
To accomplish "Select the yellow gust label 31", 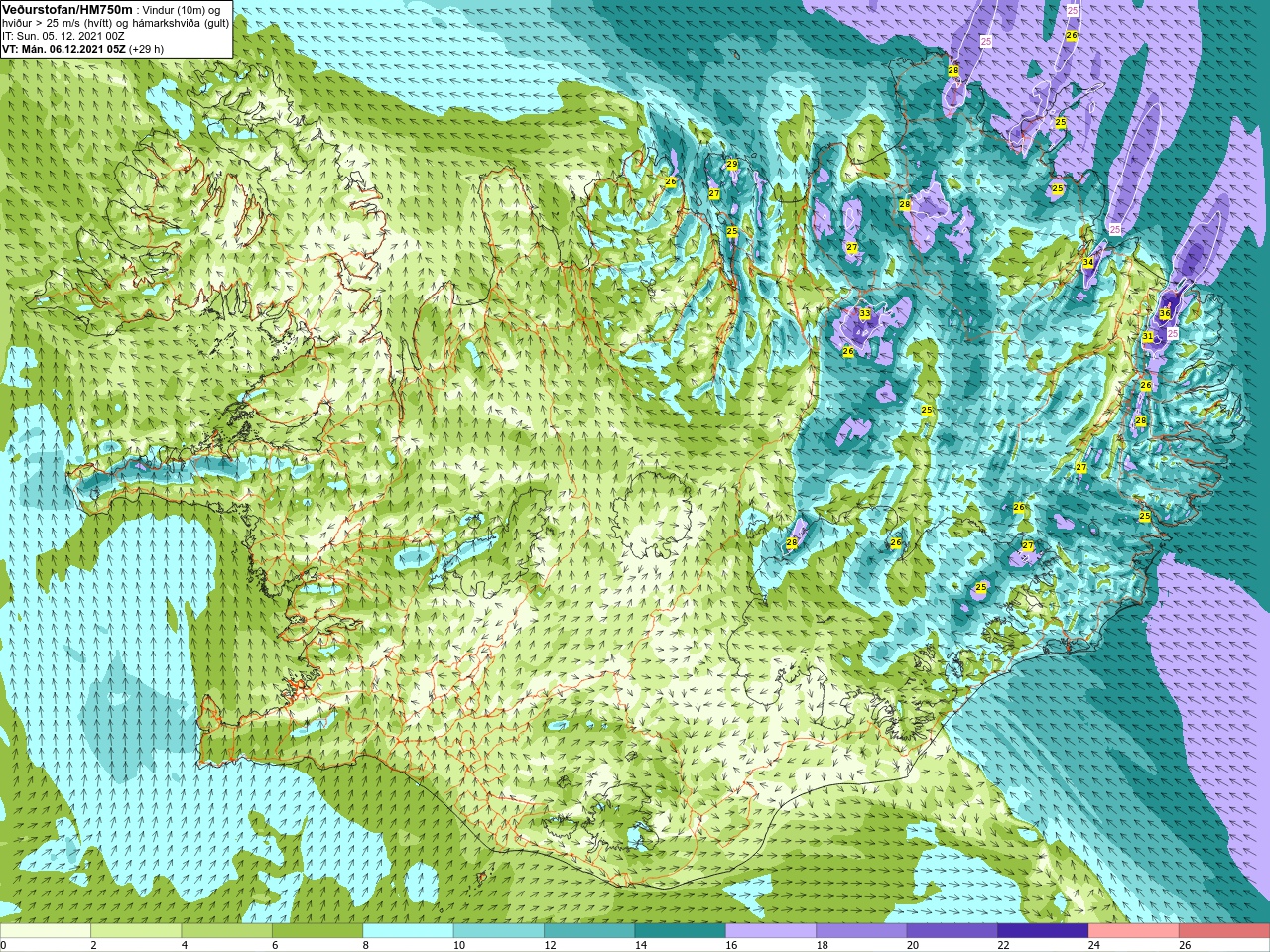I will (x=1147, y=337).
